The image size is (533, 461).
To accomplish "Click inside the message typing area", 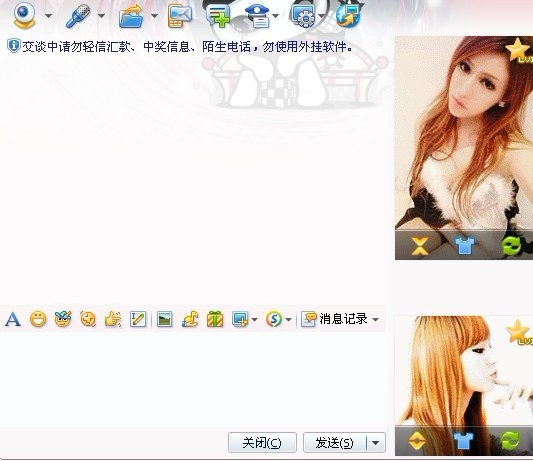I will click(x=193, y=379).
